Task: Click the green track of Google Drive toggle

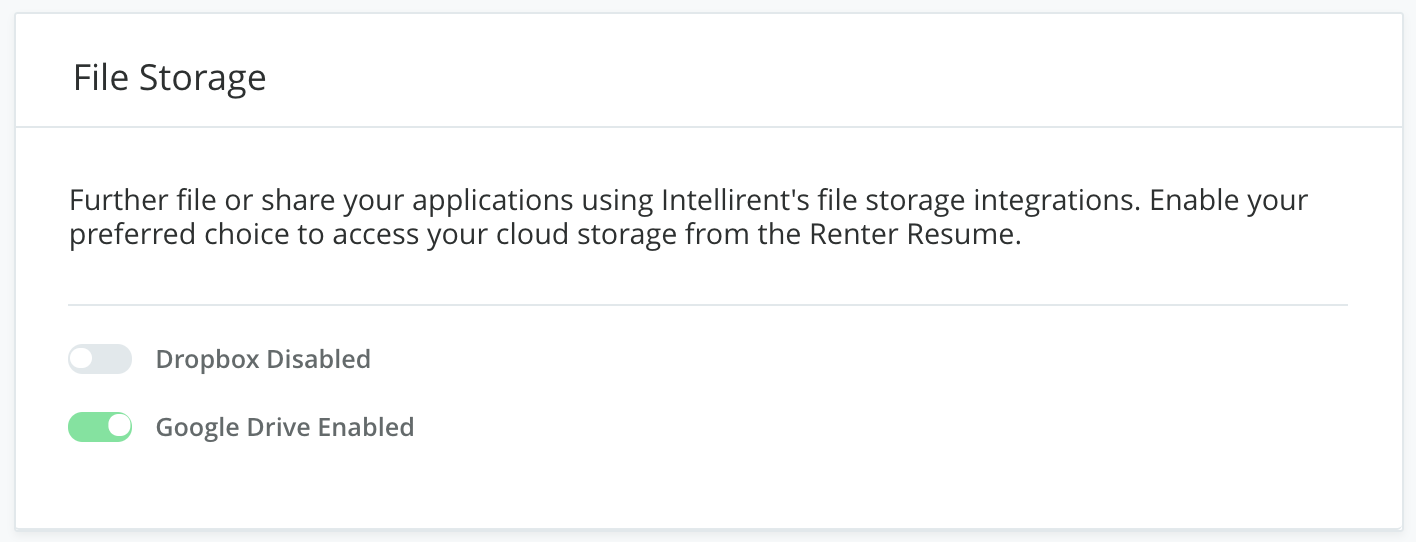Action: [88, 427]
